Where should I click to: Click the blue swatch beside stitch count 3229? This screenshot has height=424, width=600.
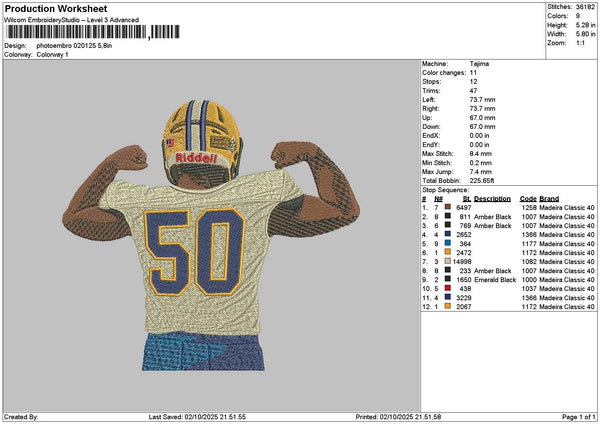point(447,297)
